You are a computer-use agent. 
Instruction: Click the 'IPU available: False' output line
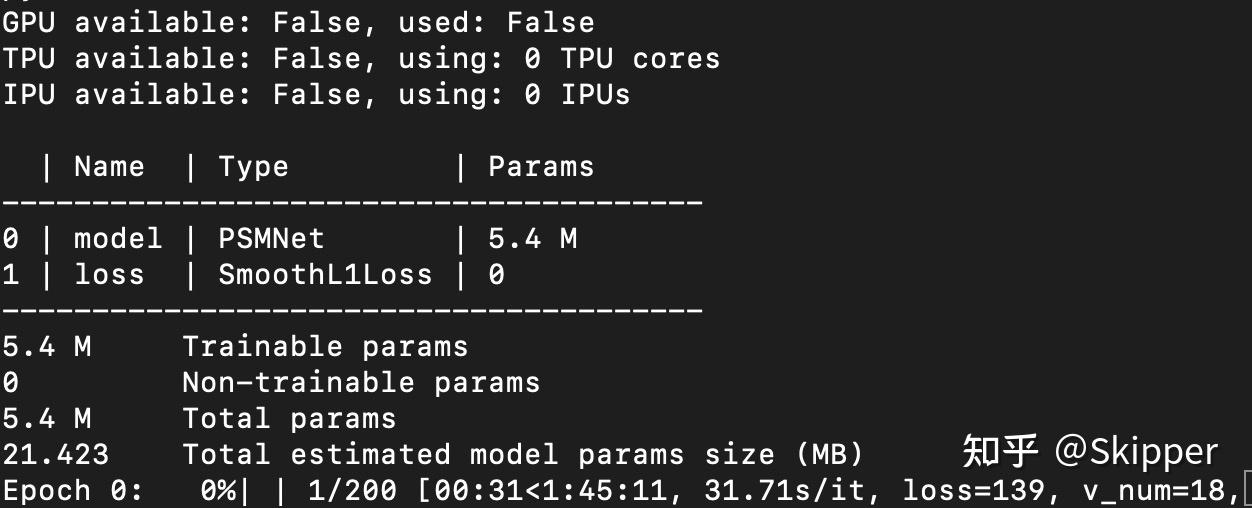point(316,95)
